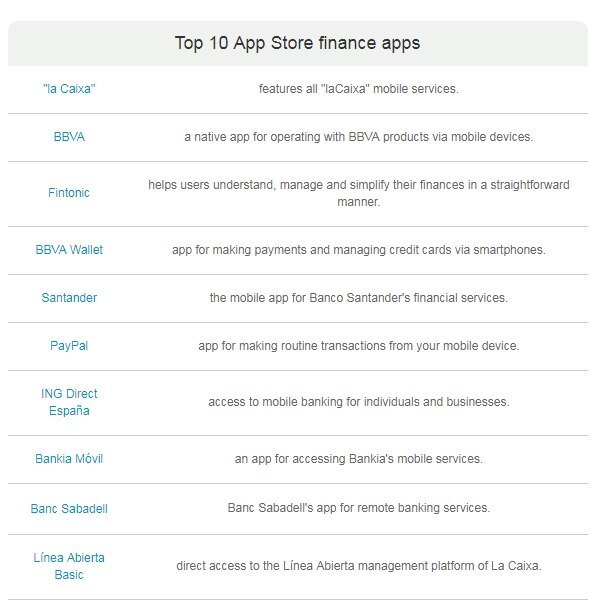Click the Banco Santander financial services description
The width and height of the screenshot is (598, 610).
coord(359,298)
